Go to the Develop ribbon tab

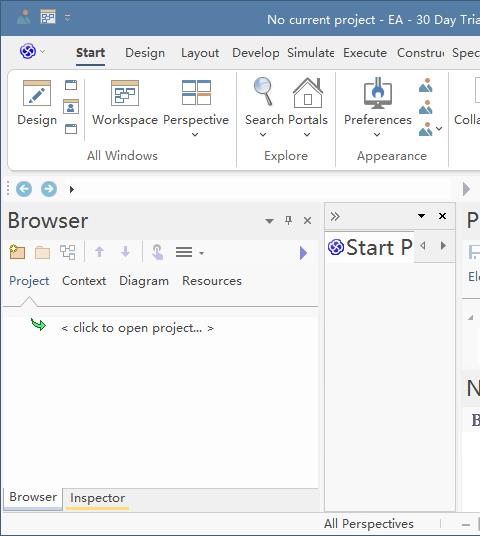(256, 53)
